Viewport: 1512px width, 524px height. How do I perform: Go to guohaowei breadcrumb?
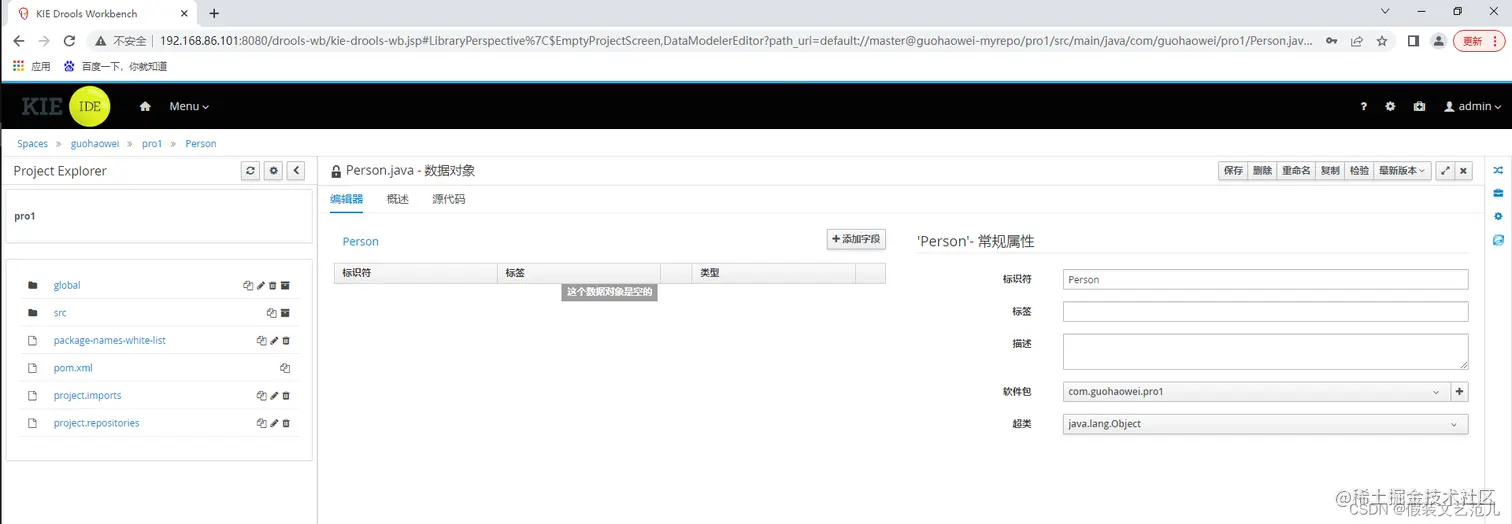95,144
